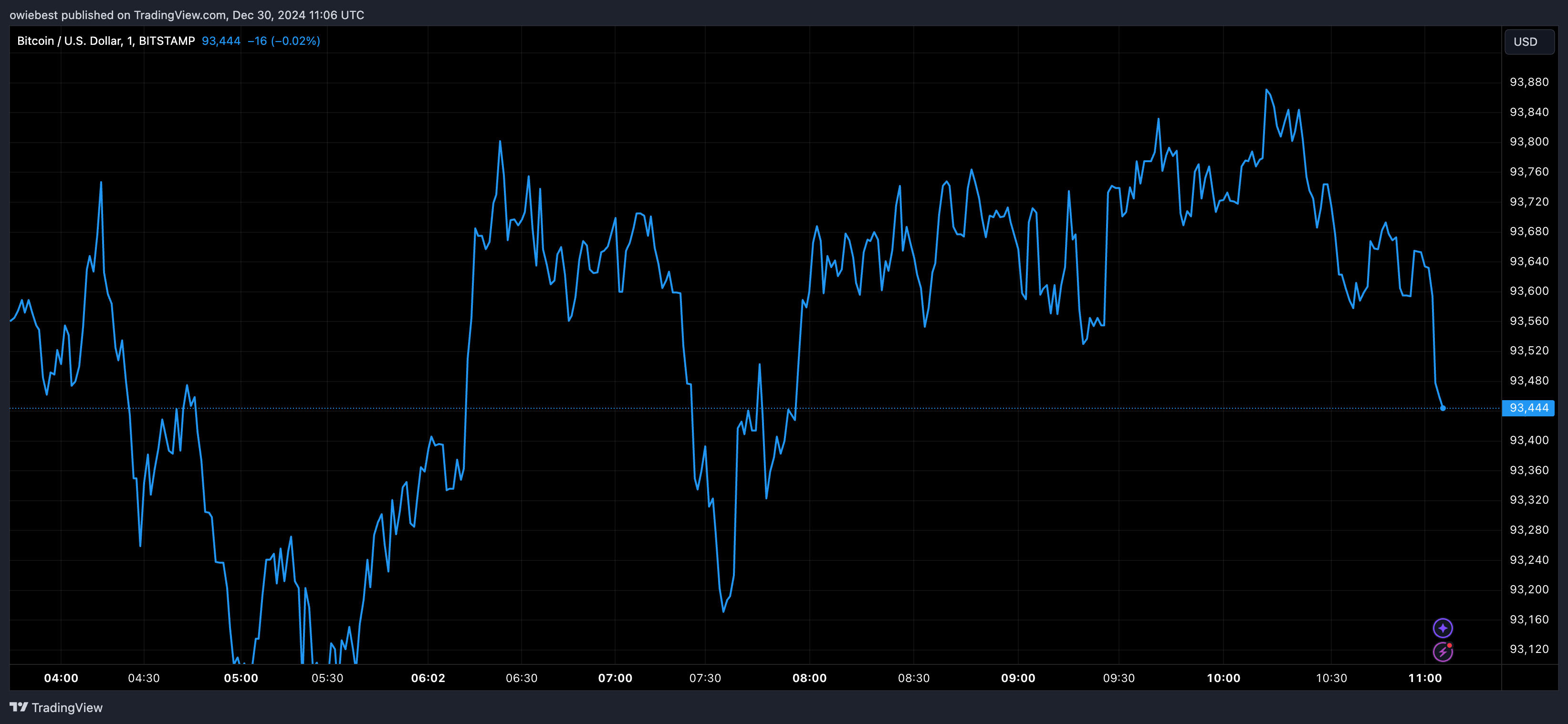Click the 93,800 price axis label
Image resolution: width=1568 pixels, height=724 pixels.
coord(1529,142)
